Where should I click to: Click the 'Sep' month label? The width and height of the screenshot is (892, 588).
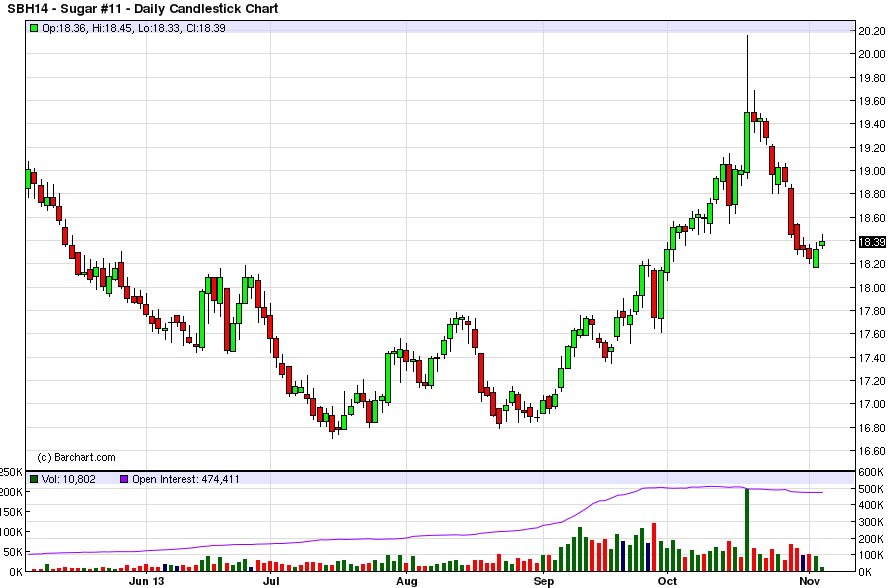[x=543, y=581]
